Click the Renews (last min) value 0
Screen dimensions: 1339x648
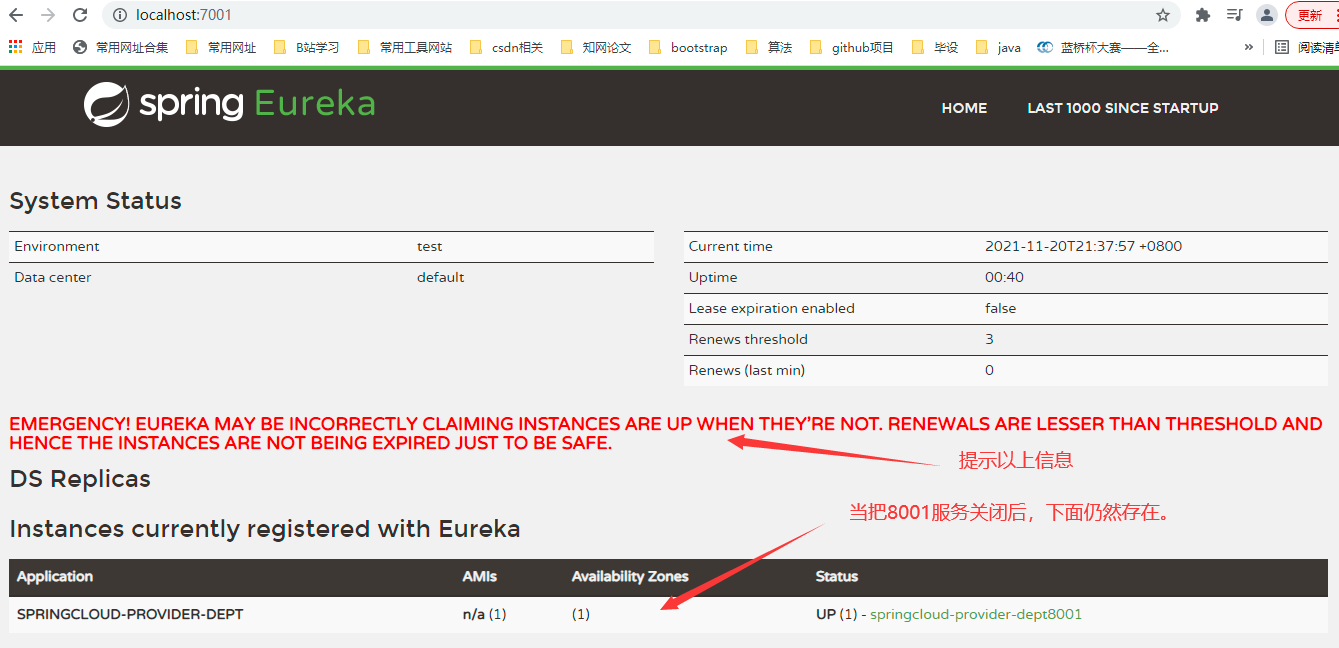click(x=989, y=370)
